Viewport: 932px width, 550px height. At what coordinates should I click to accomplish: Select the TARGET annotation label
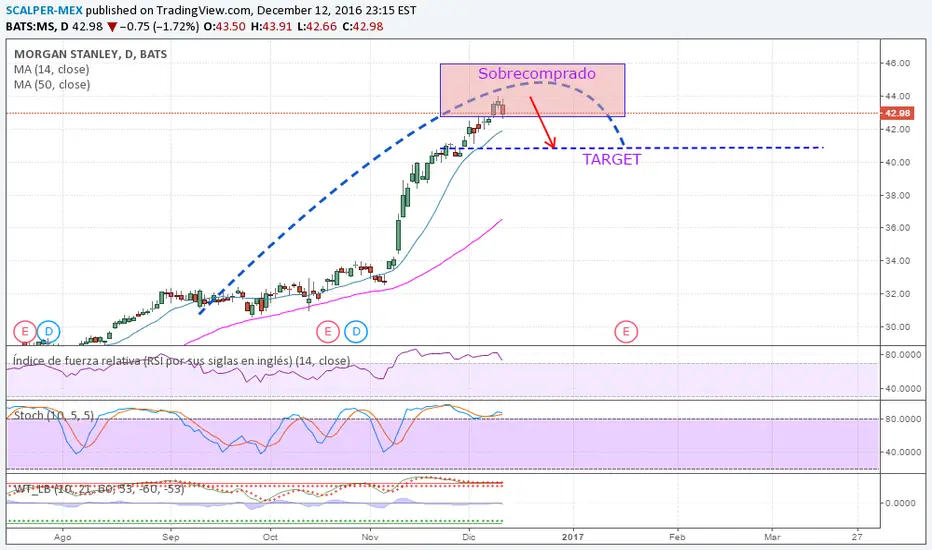[x=612, y=159]
